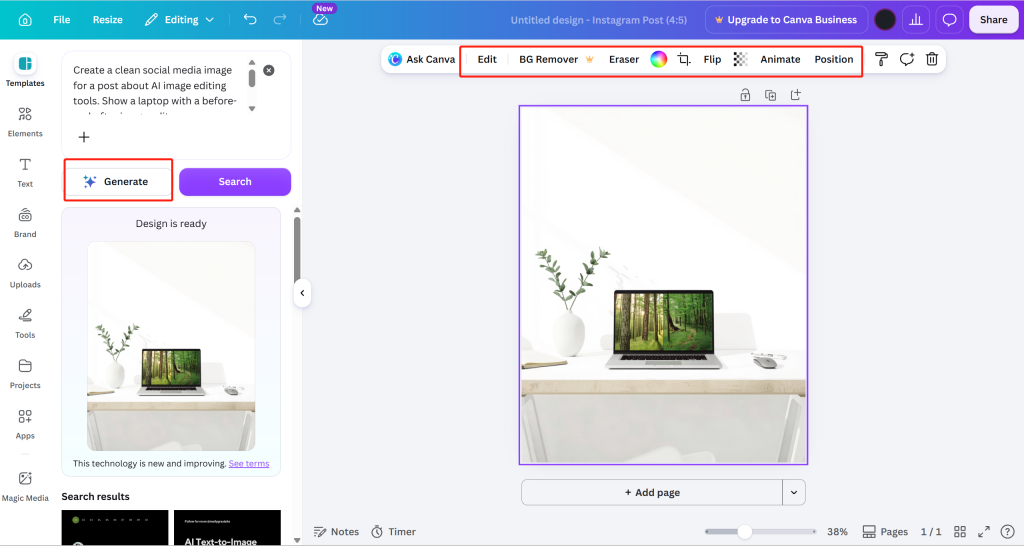The width and height of the screenshot is (1024, 546).
Task: Enter fullscreen present mode
Action: [984, 532]
